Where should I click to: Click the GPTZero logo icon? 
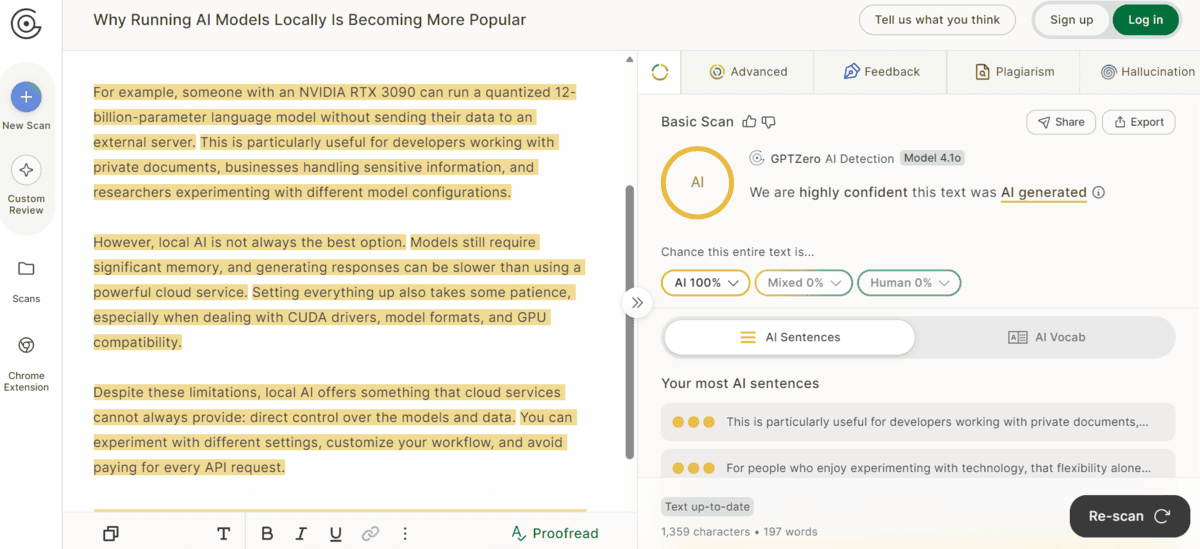(x=26, y=22)
